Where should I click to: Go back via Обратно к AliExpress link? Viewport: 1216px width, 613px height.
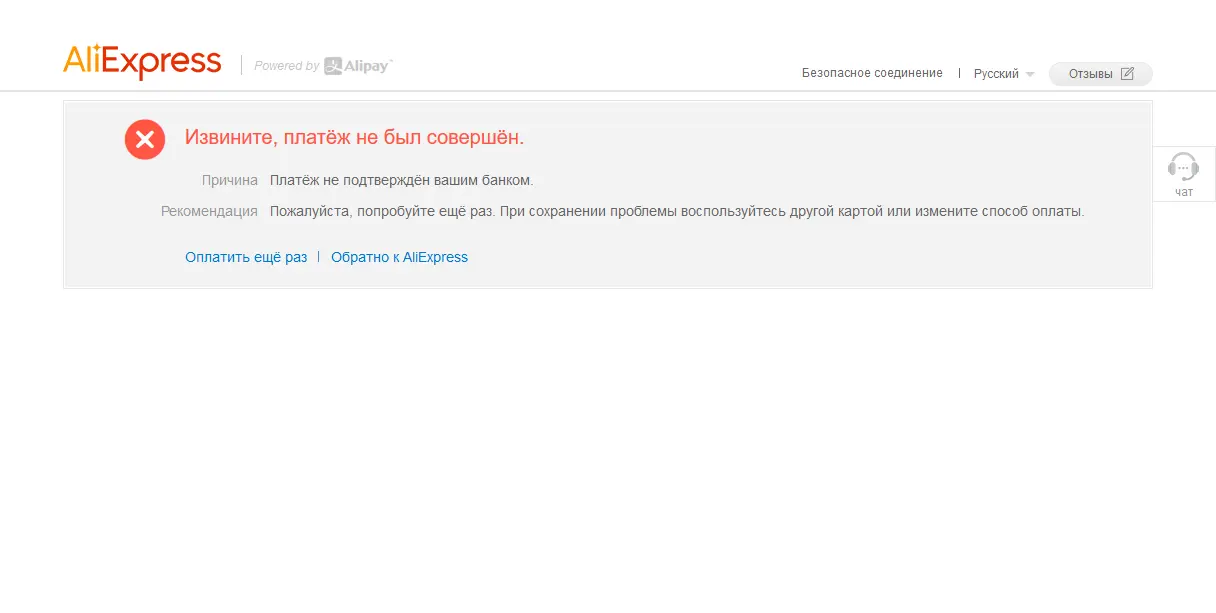point(399,257)
